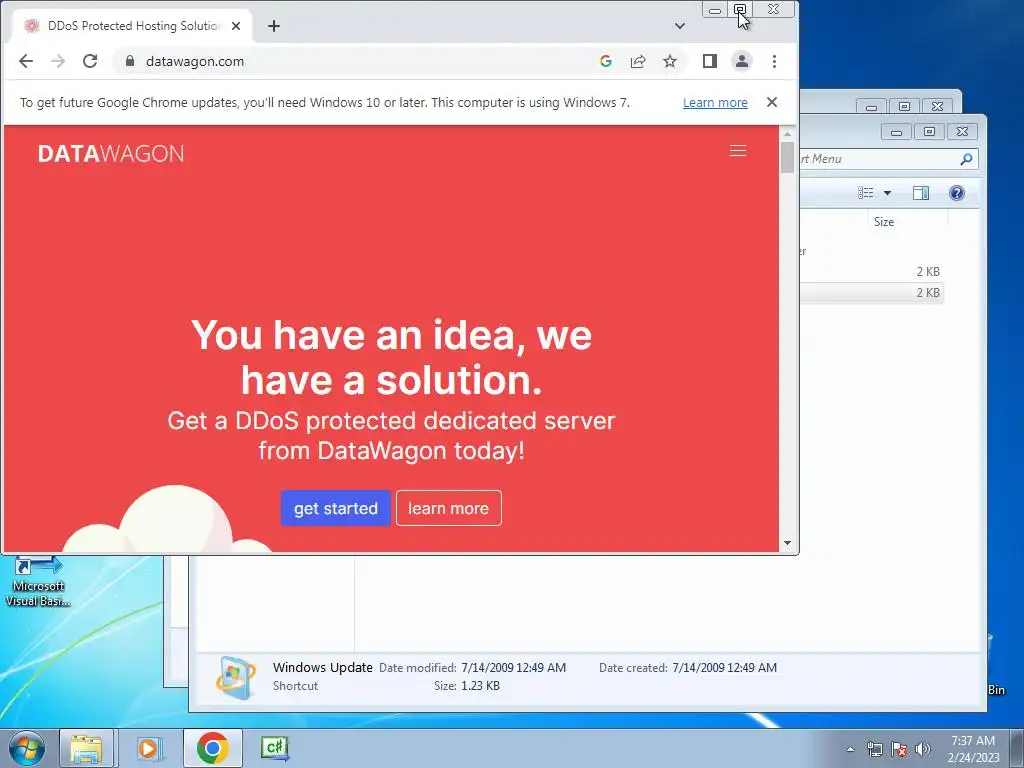Select the highlighted 2 KB file row
The width and height of the screenshot is (1024, 768).
pyautogui.click(x=871, y=293)
